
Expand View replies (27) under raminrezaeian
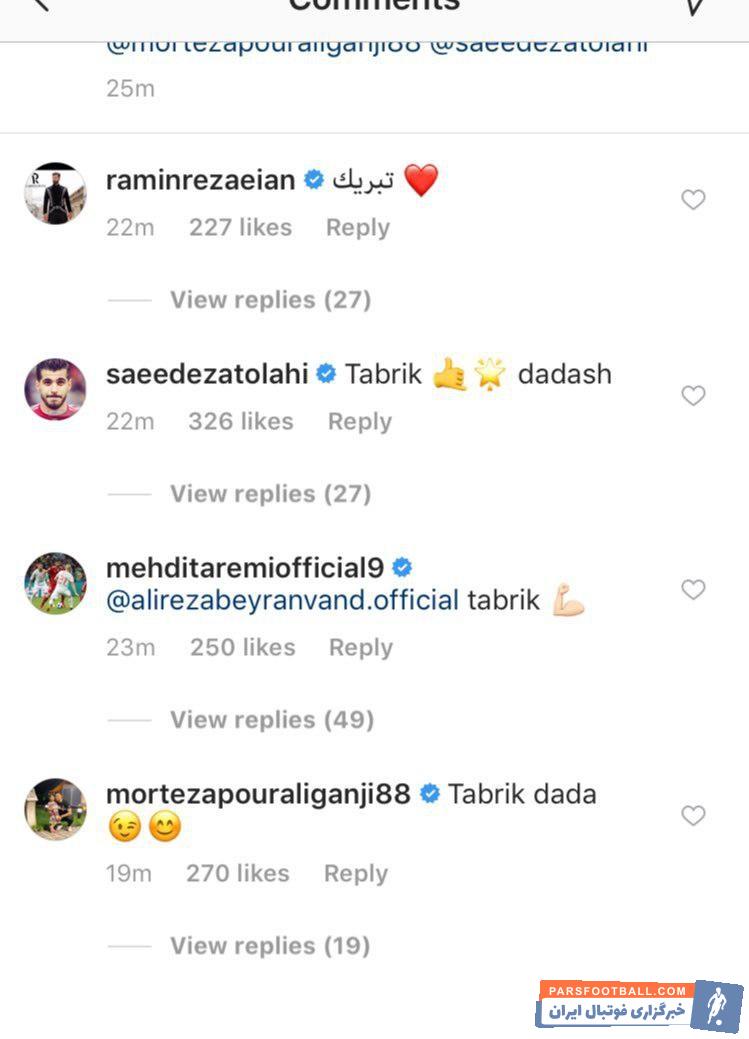[x=271, y=299]
